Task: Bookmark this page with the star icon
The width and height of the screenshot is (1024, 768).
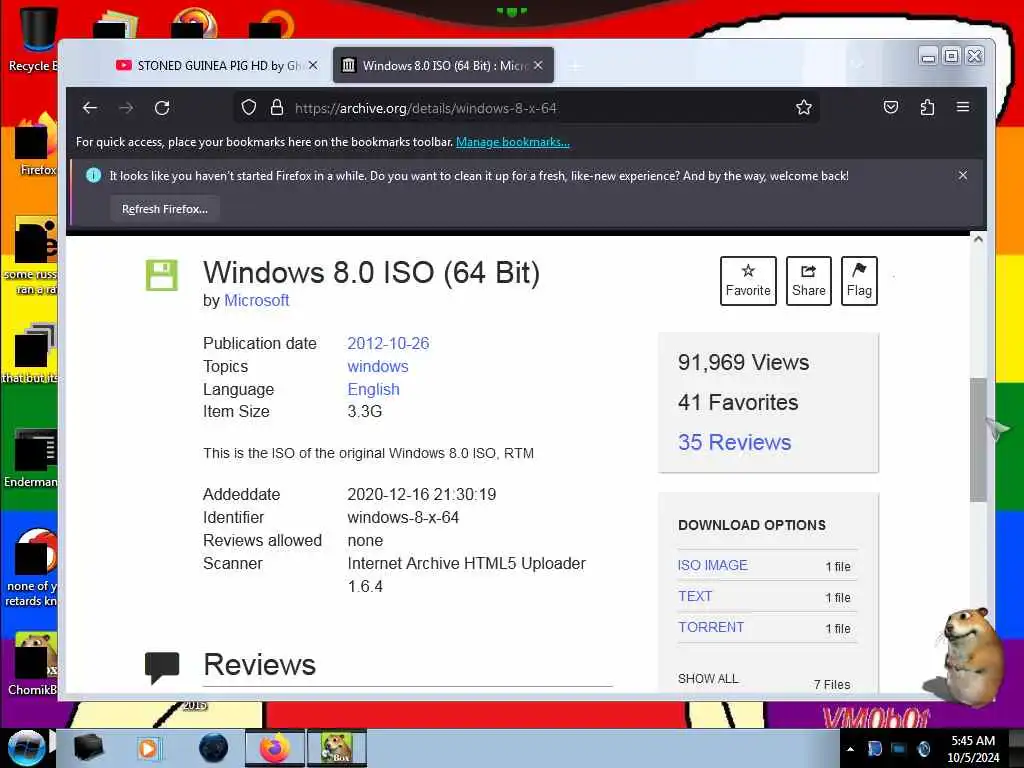Action: point(804,107)
